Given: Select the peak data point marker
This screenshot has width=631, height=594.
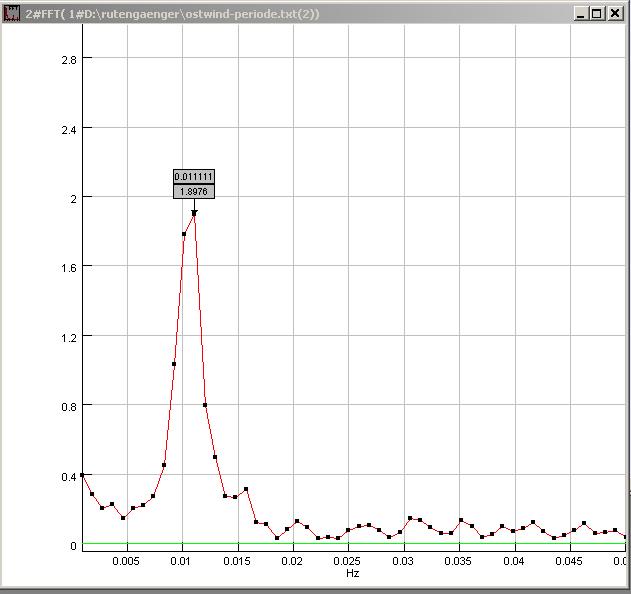Looking at the screenshot, I should point(194,213).
